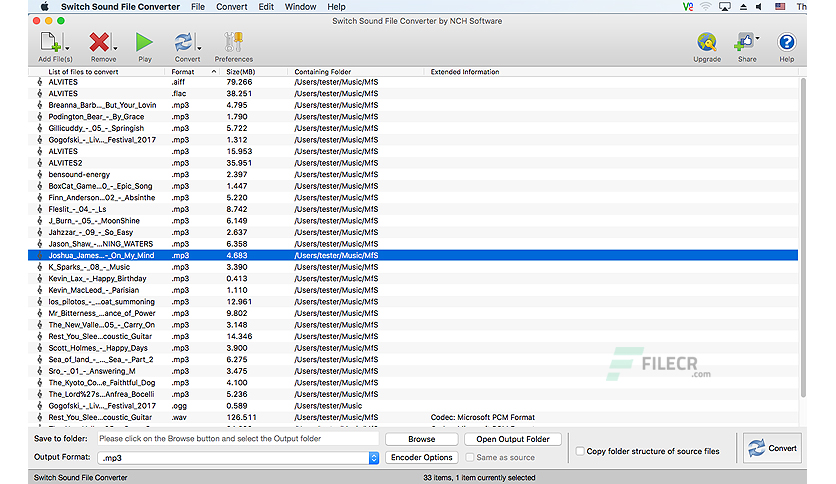Click the volume icon in menu bar
This screenshot has height=484, width=836.
coord(759,7)
